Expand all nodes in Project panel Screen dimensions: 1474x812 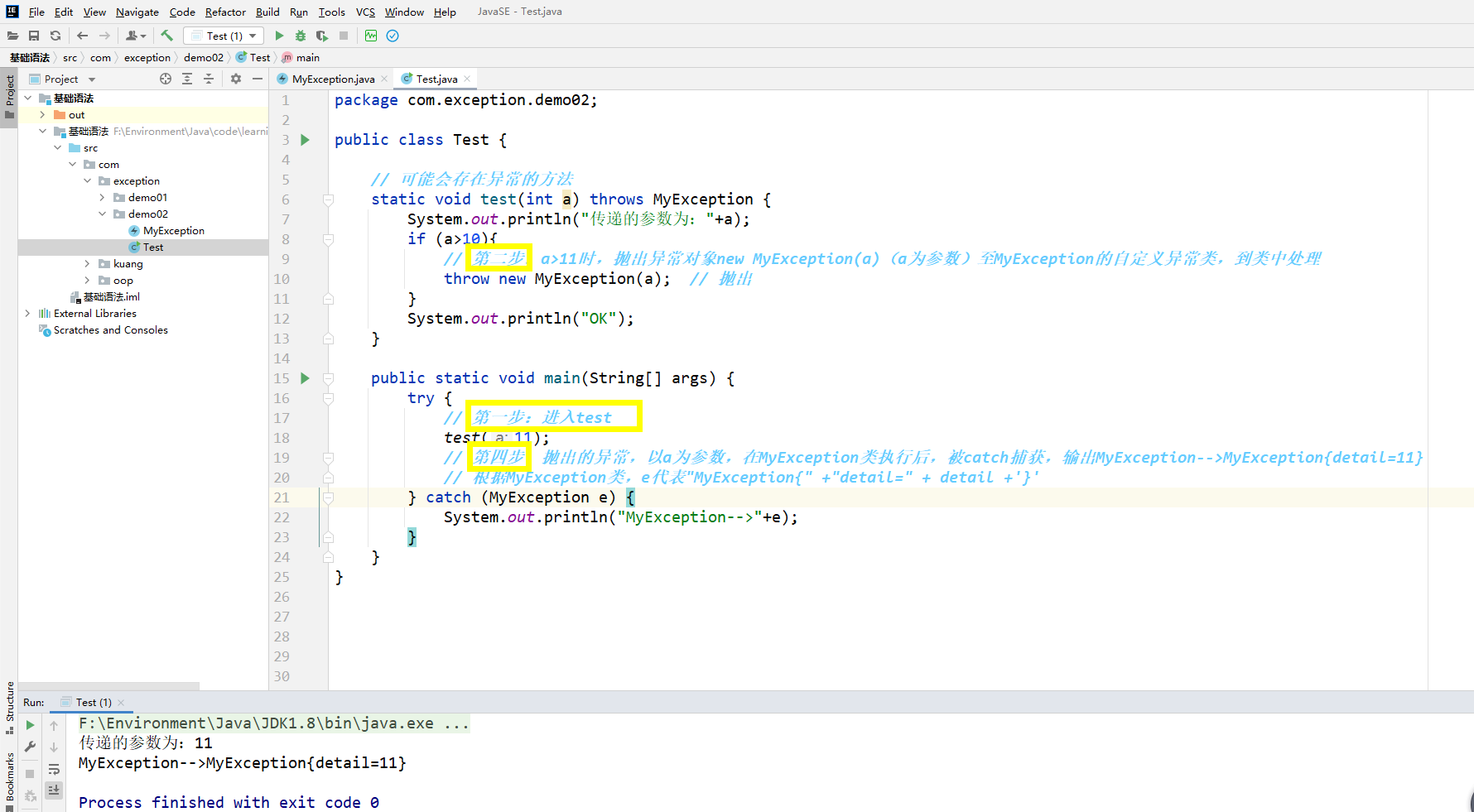pos(187,79)
